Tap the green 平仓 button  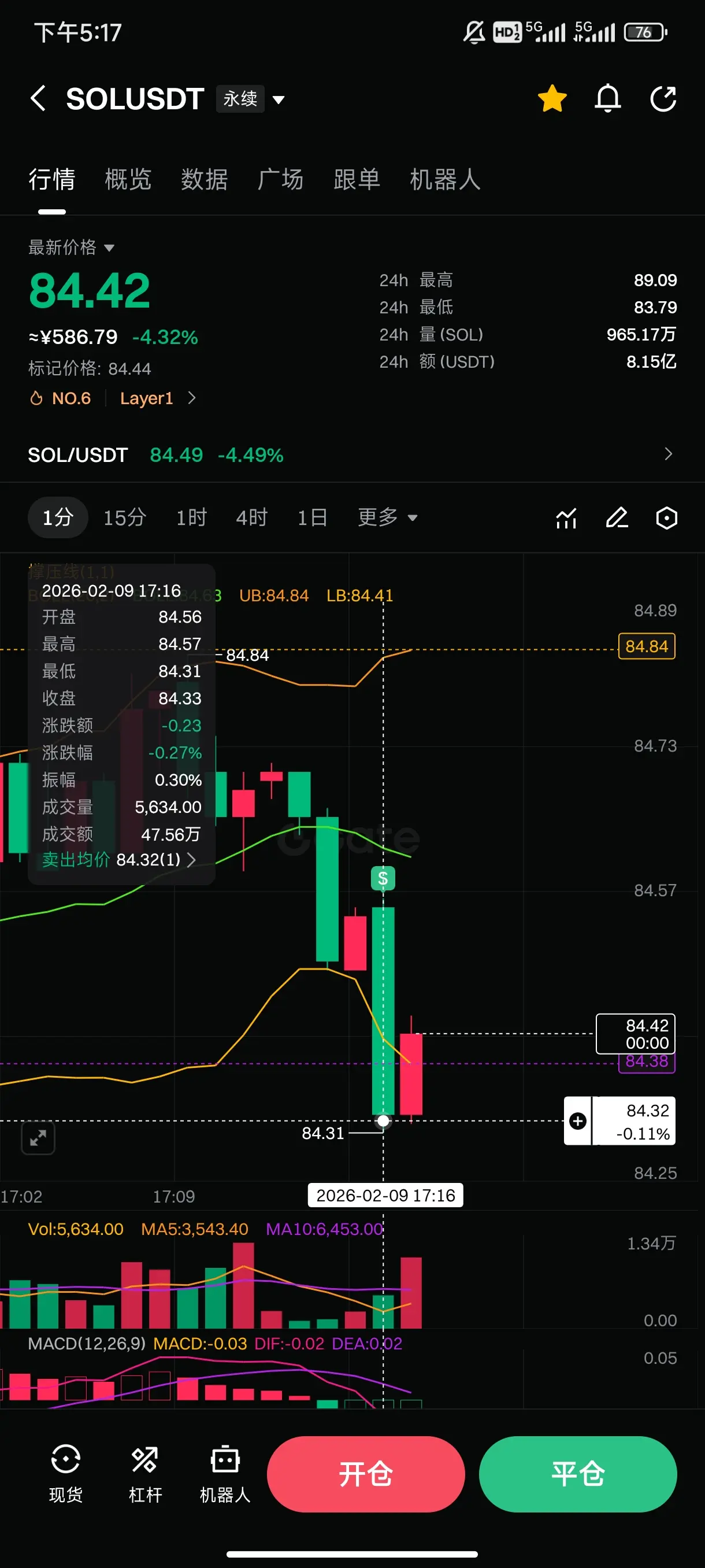(578, 1474)
